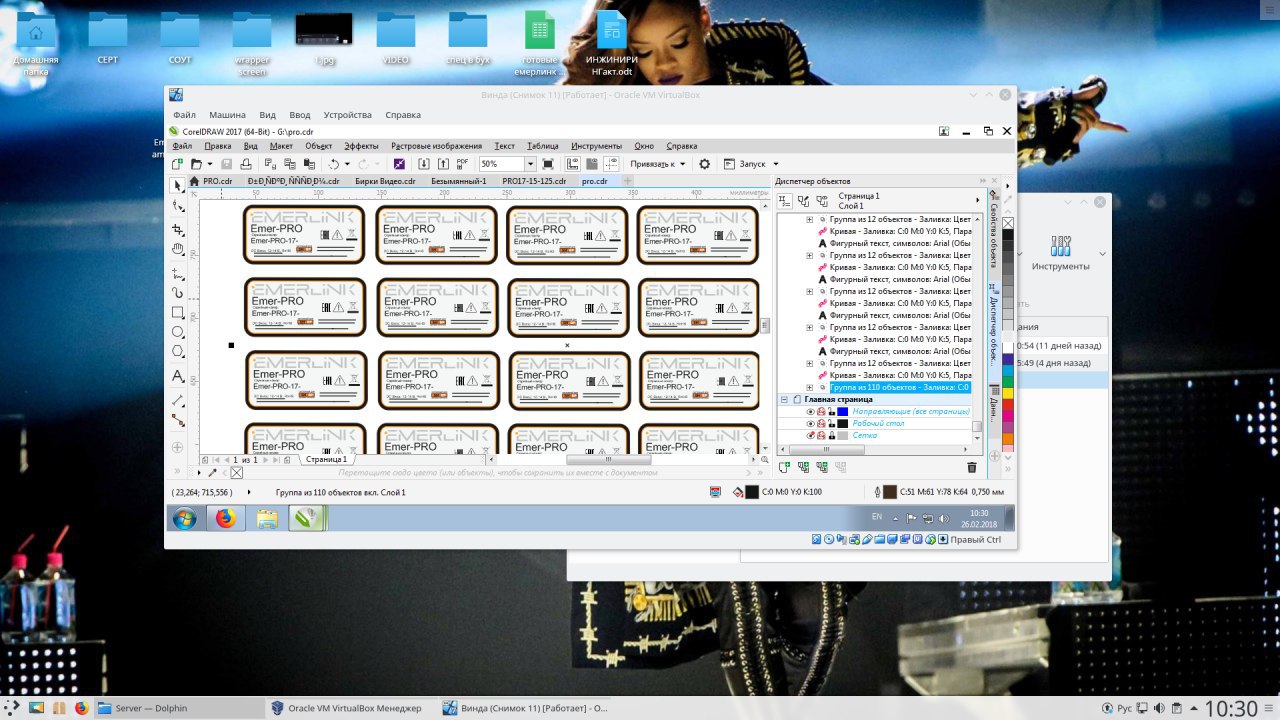Click the brown outline color swatch in status bar
Image resolution: width=1280 pixels, height=720 pixels.
click(x=889, y=492)
